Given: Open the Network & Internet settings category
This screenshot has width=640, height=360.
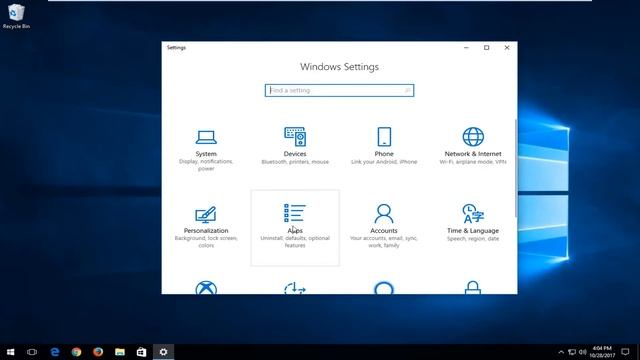Looking at the screenshot, I should tap(473, 146).
